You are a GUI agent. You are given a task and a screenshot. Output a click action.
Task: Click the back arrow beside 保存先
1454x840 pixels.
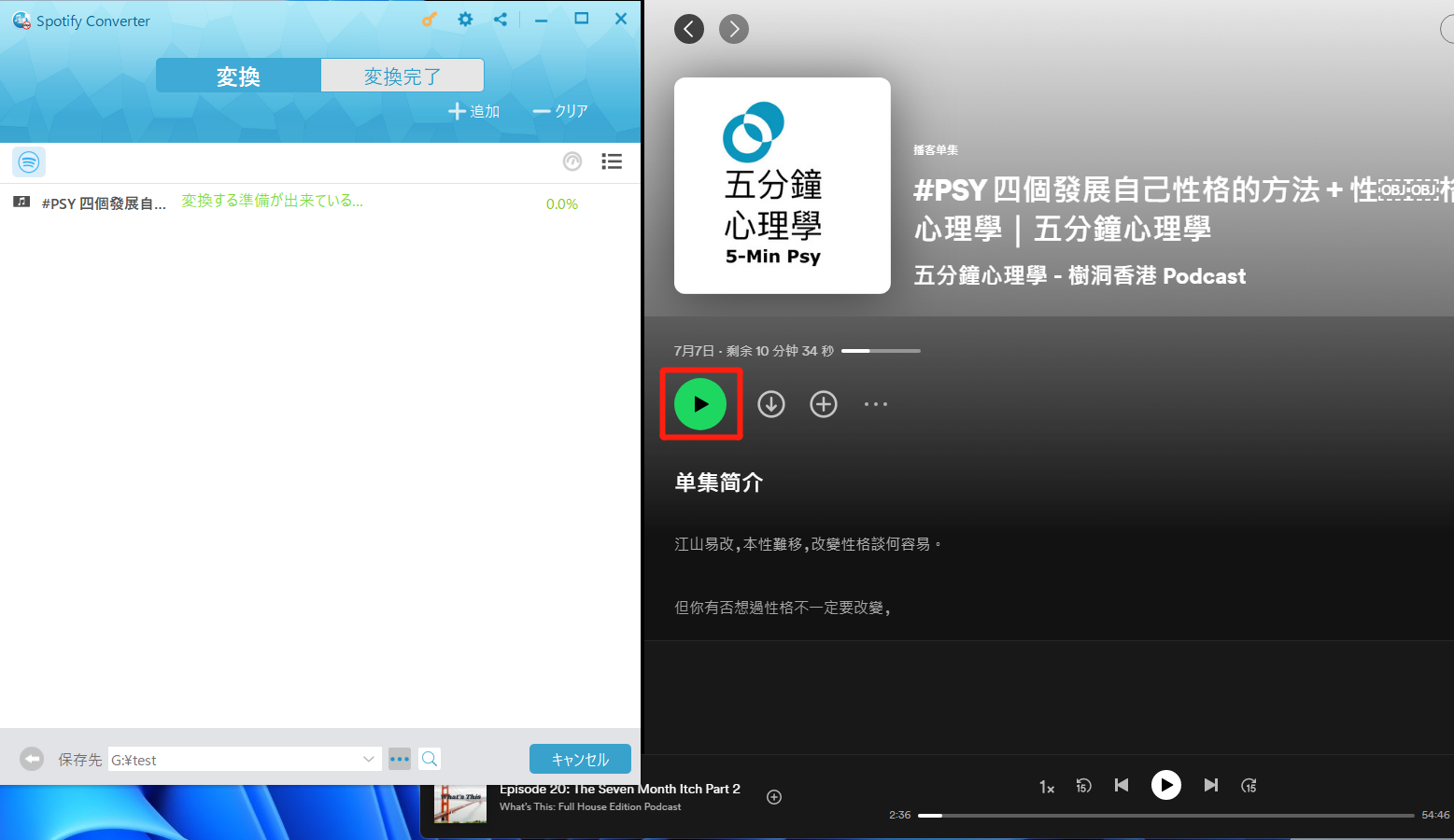tap(32, 759)
